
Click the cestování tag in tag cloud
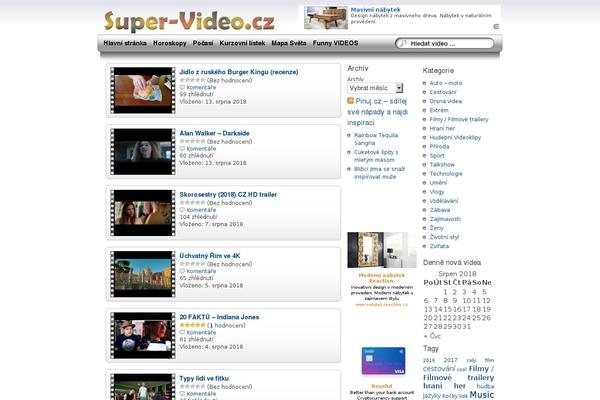(x=439, y=369)
